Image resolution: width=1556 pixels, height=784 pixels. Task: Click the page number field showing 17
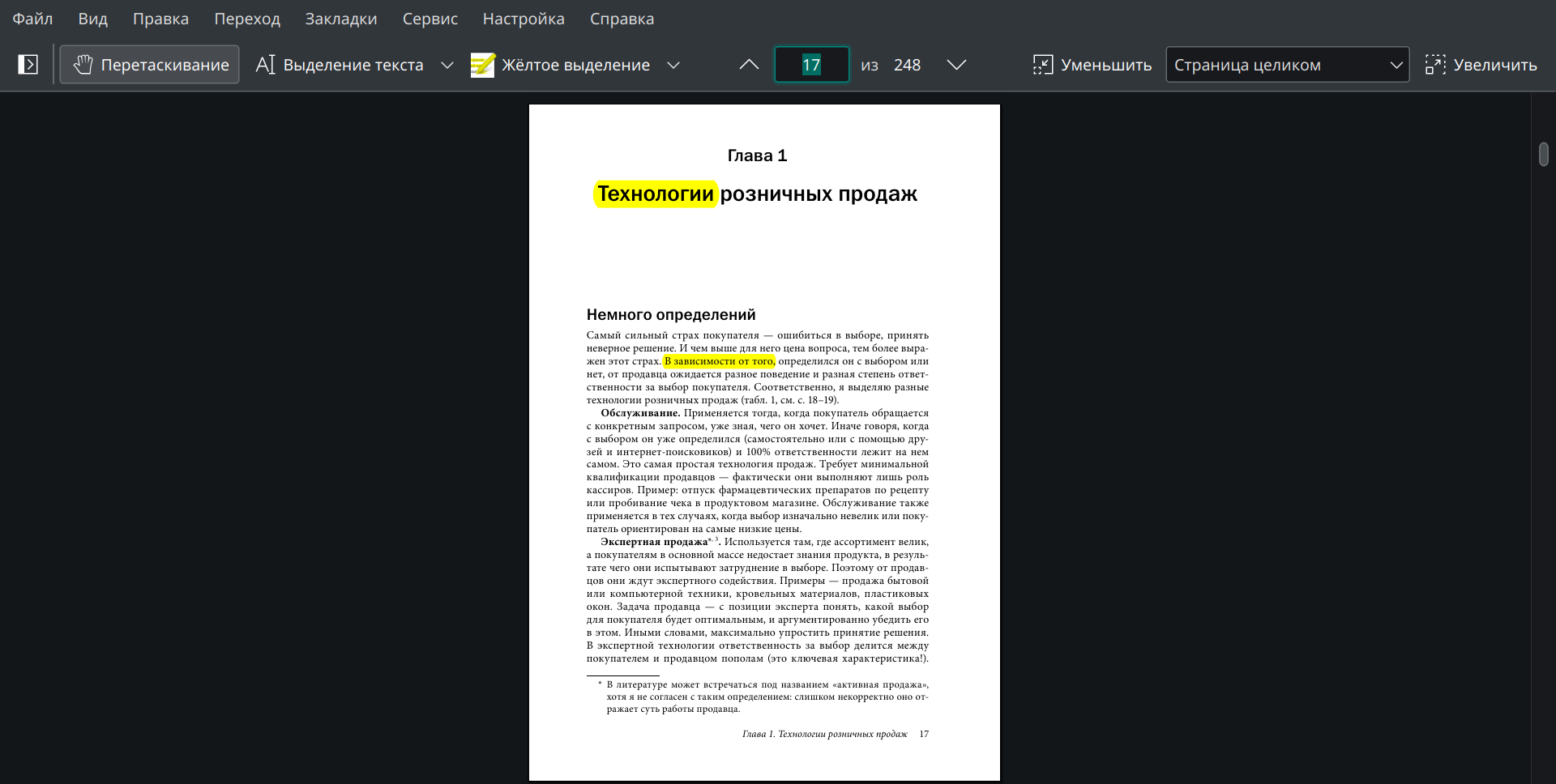click(x=812, y=65)
